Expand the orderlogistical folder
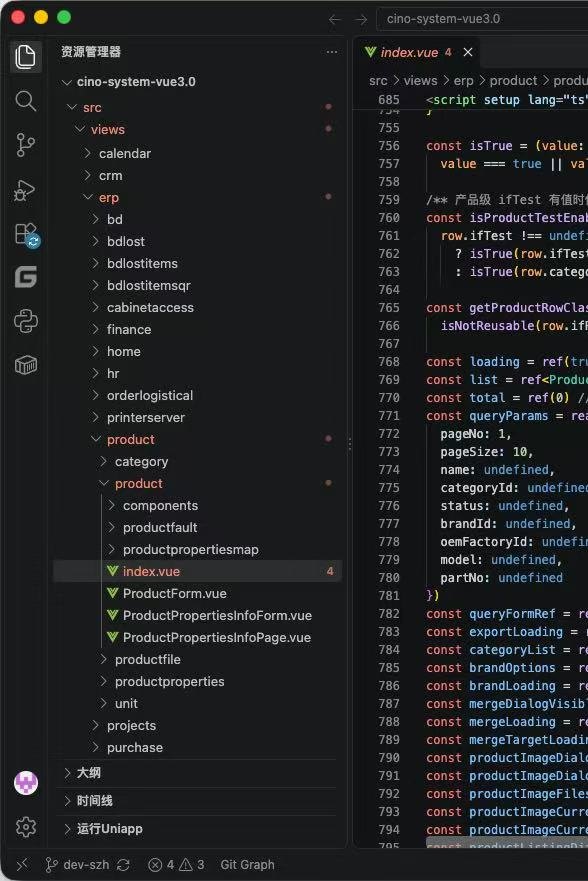Viewport: 588px width, 881px height. tap(198, 395)
